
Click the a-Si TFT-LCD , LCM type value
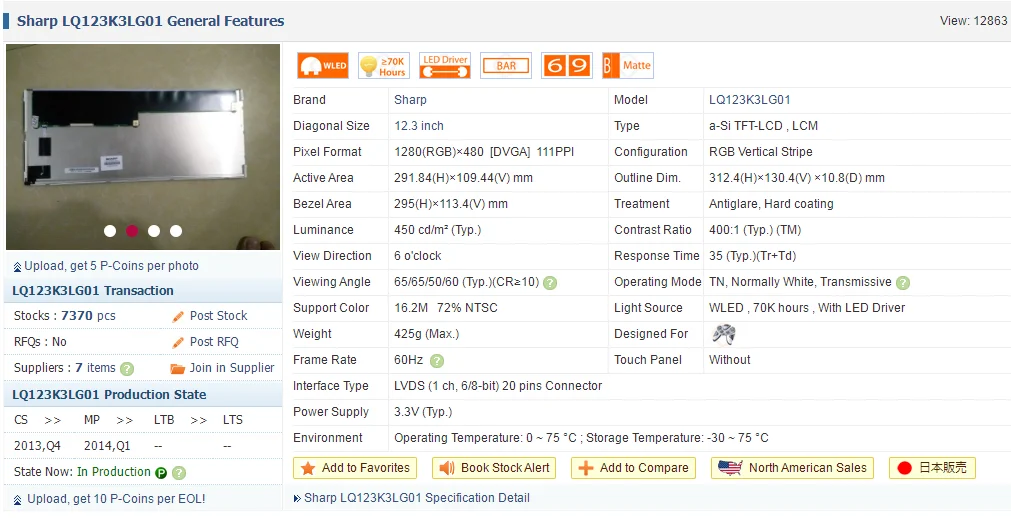click(x=763, y=126)
